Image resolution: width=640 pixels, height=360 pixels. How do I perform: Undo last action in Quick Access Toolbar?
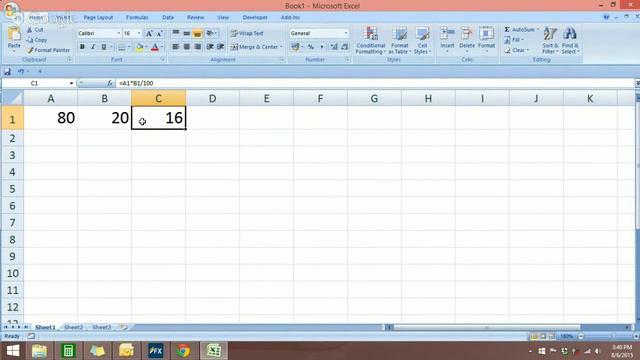pyautogui.click(x=20, y=72)
